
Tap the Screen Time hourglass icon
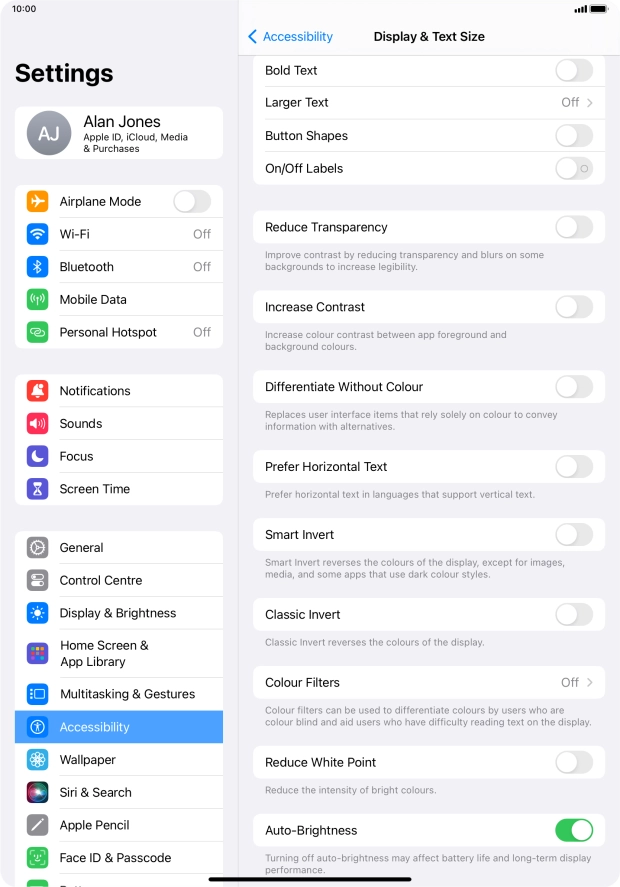pyautogui.click(x=37, y=489)
